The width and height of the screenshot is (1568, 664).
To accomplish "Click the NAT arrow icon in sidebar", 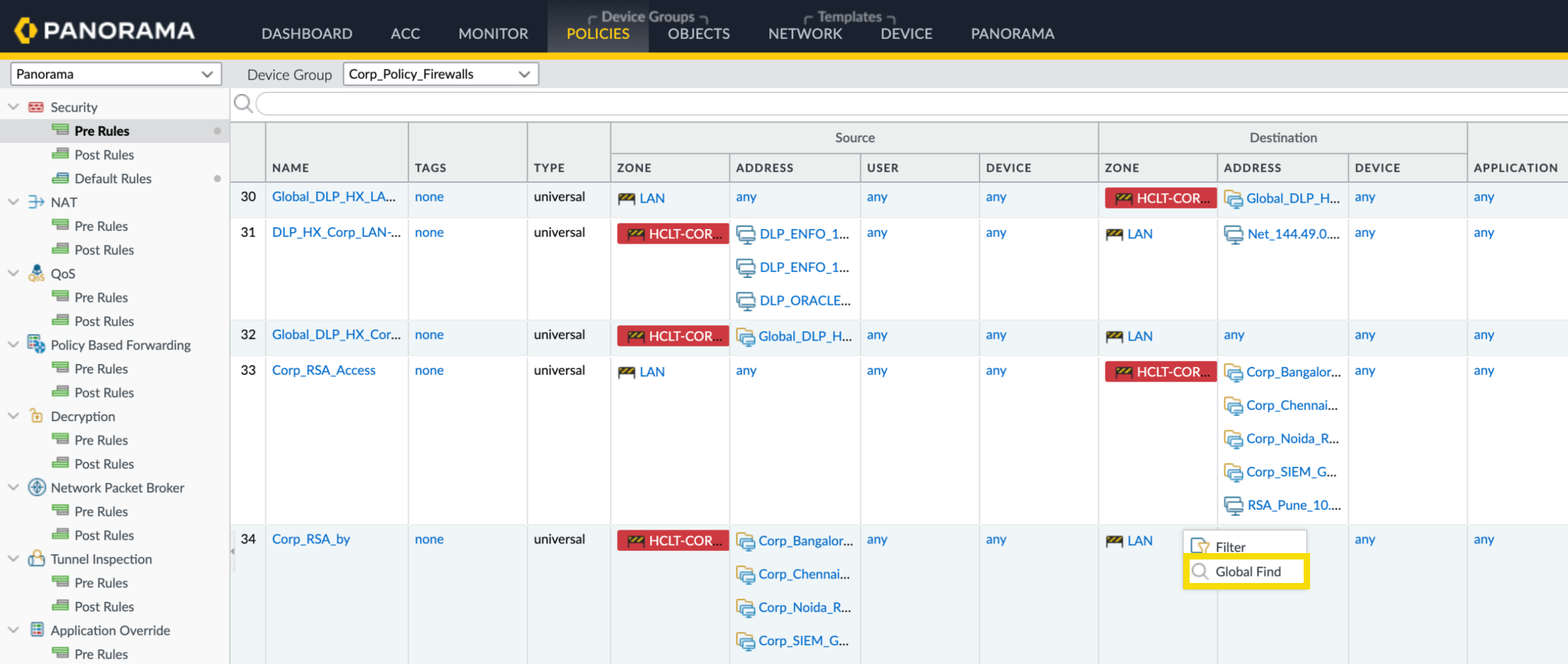I will coord(36,202).
